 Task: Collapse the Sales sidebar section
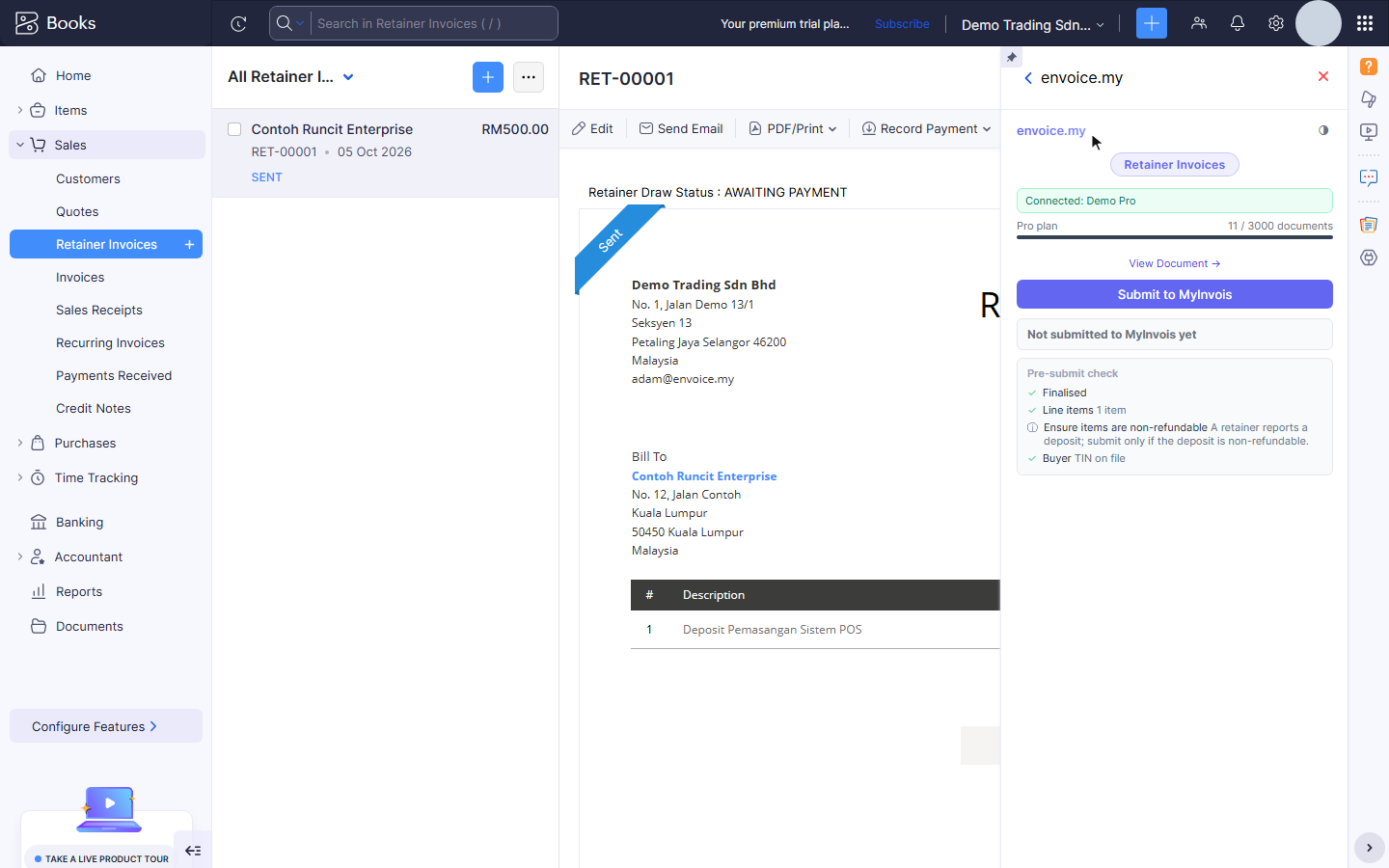click(20, 146)
